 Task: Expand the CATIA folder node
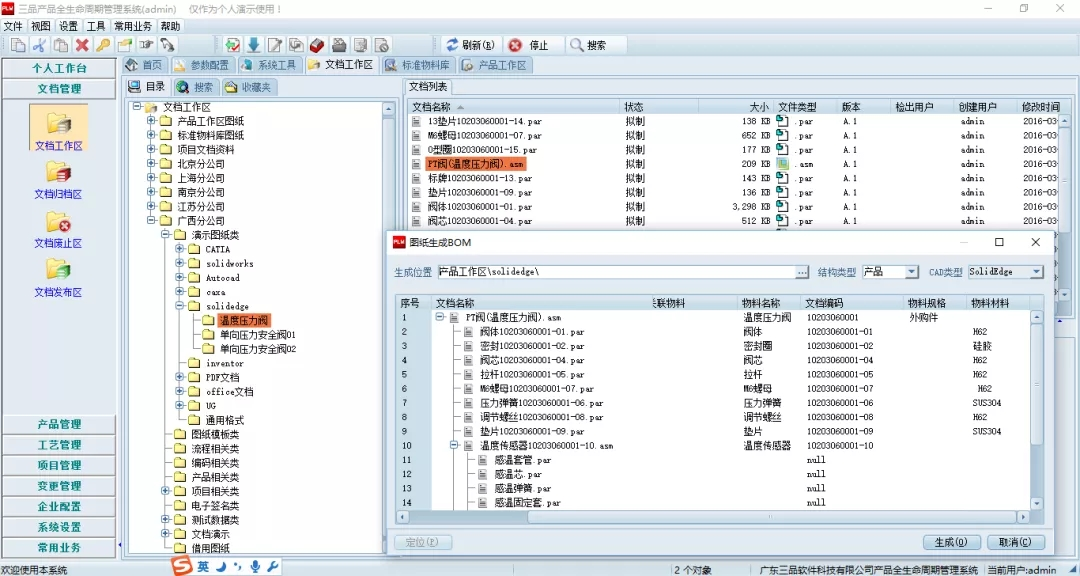pyautogui.click(x=180, y=249)
